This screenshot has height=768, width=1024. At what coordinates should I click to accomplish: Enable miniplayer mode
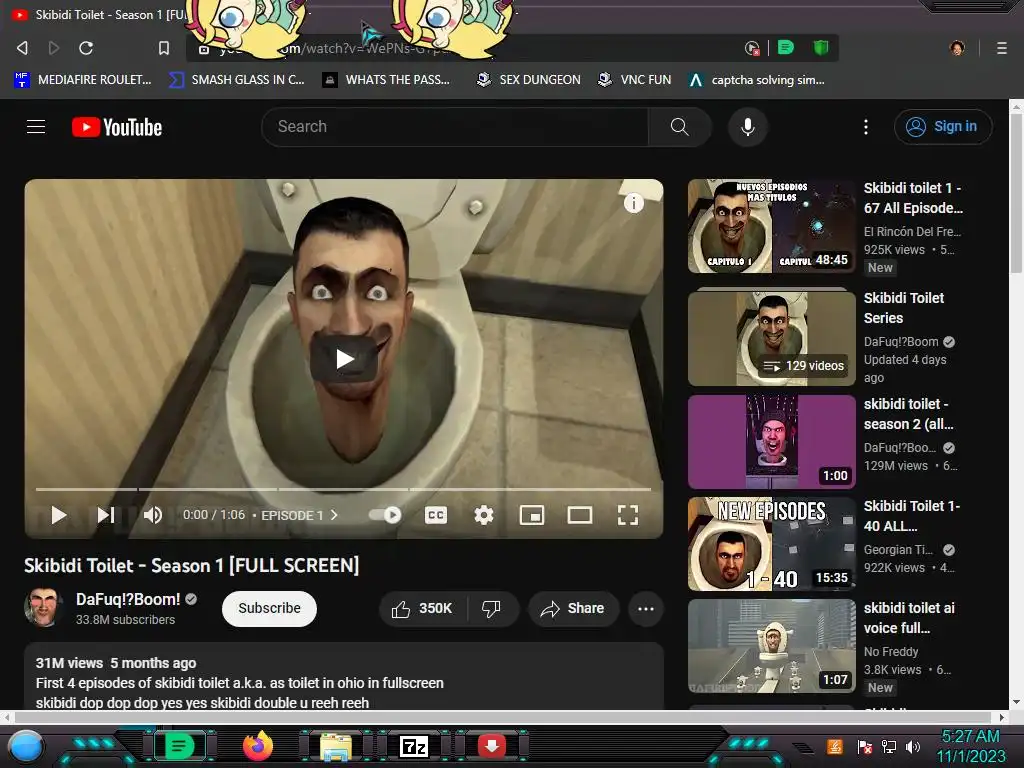click(x=532, y=515)
